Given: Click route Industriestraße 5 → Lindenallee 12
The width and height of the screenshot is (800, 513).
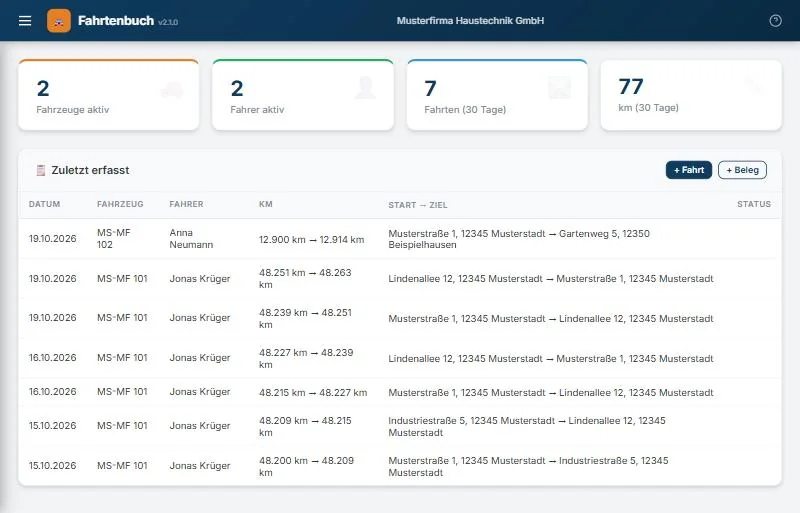Looking at the screenshot, I should (527, 427).
